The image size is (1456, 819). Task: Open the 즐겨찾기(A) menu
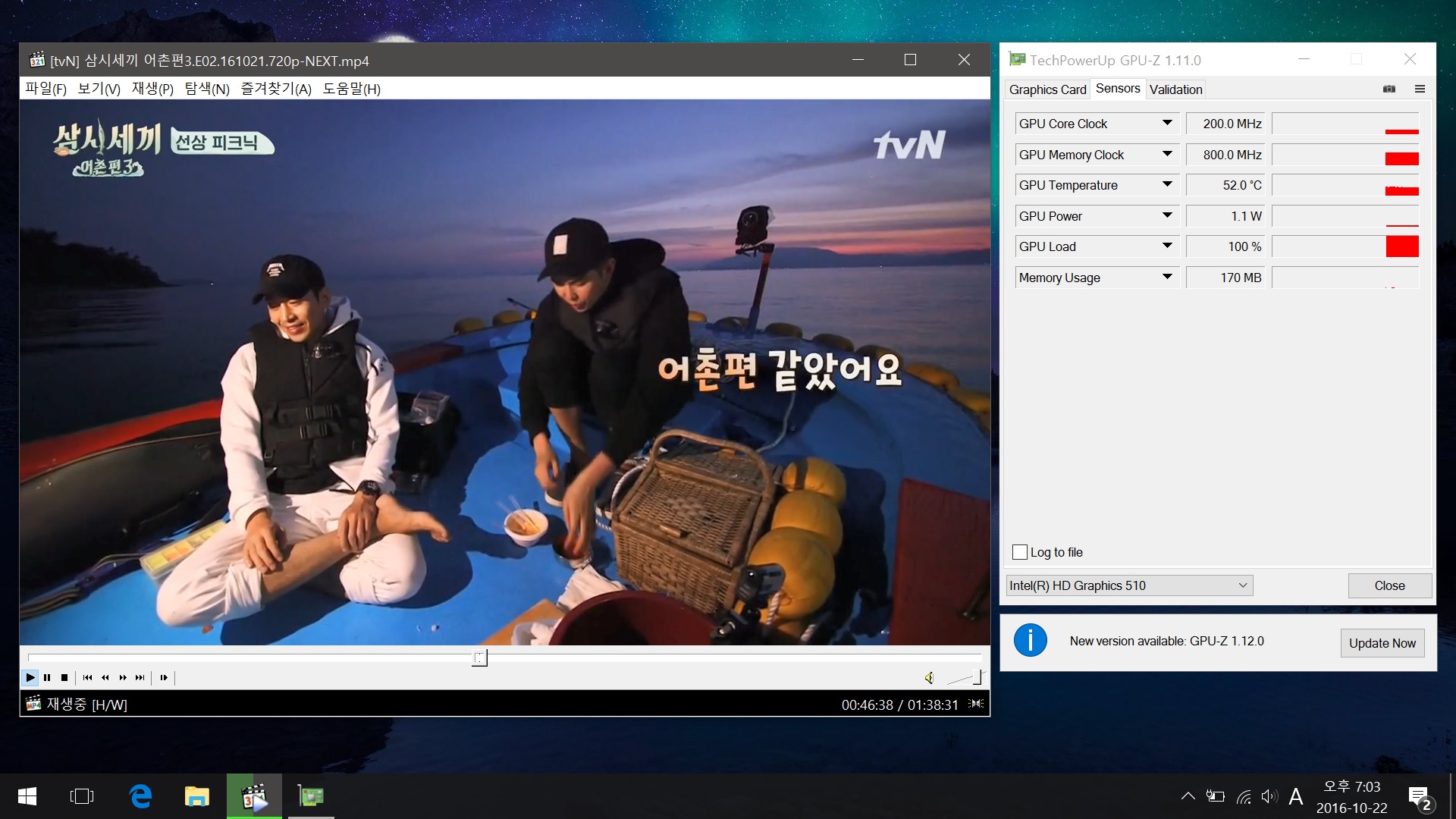[276, 89]
